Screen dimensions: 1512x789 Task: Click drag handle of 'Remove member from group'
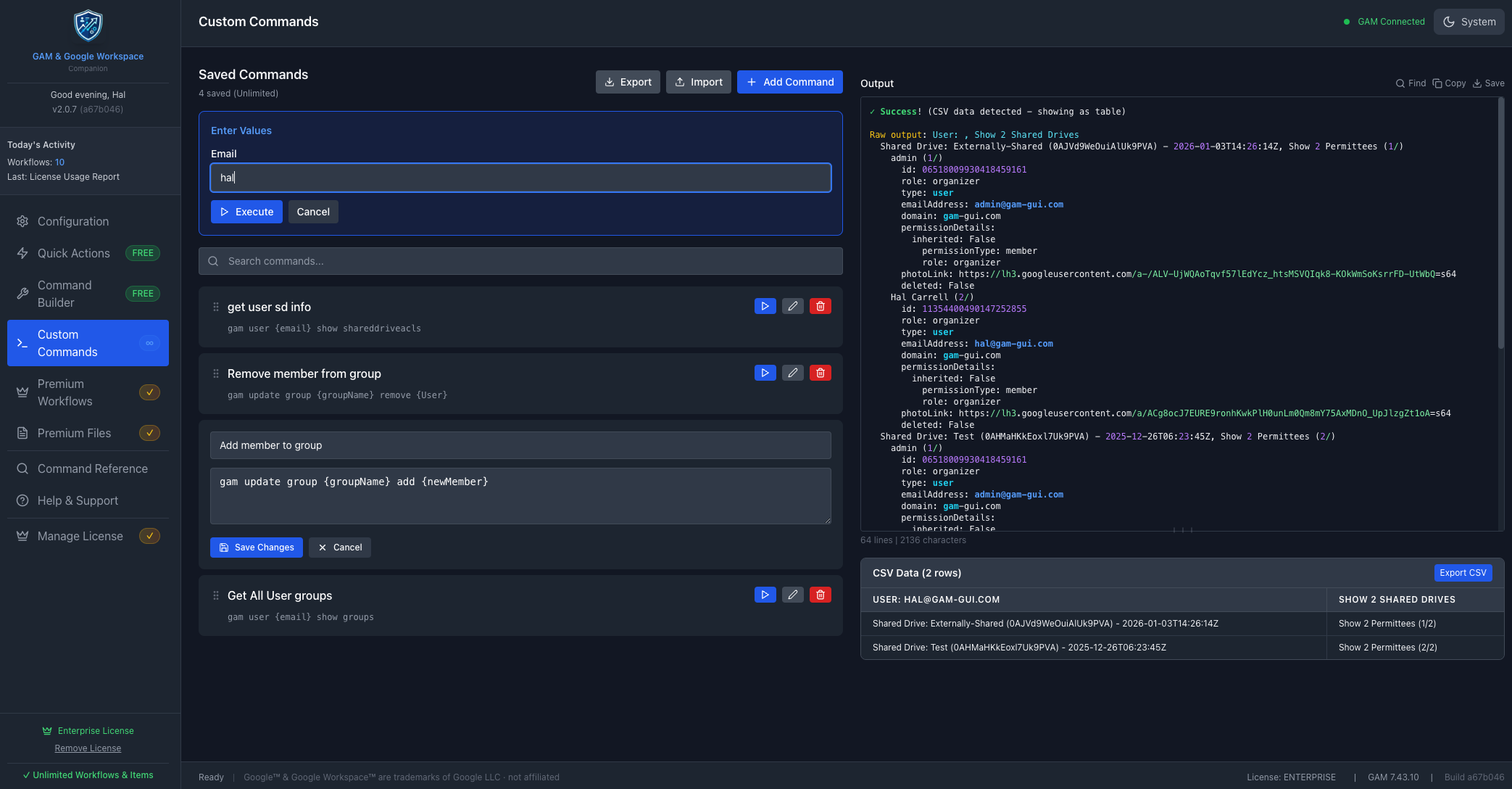point(215,373)
